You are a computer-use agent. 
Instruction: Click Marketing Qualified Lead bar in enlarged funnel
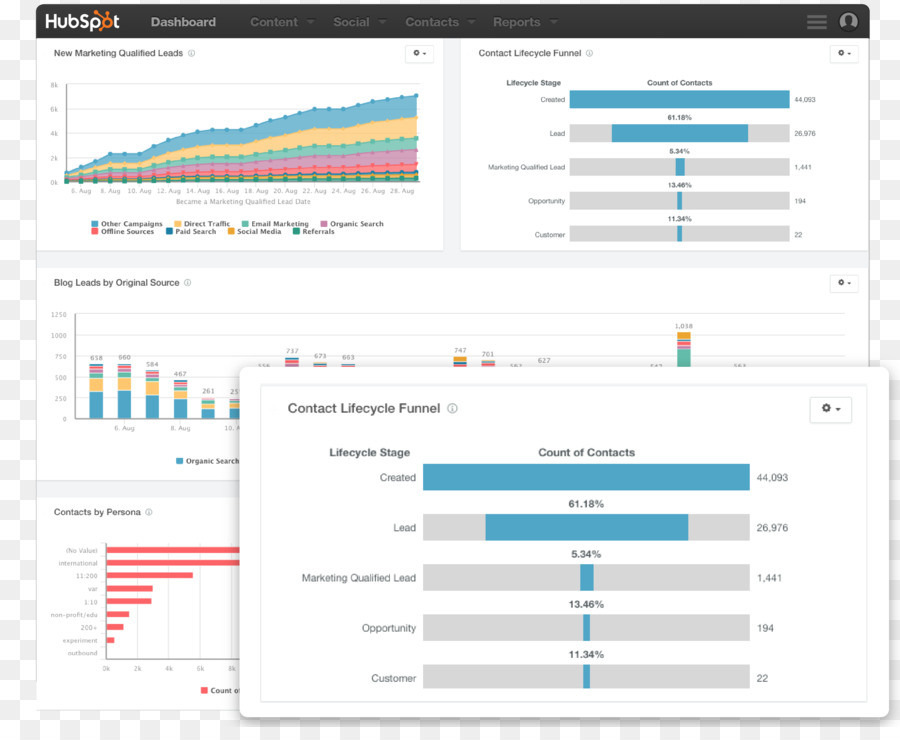[x=587, y=578]
